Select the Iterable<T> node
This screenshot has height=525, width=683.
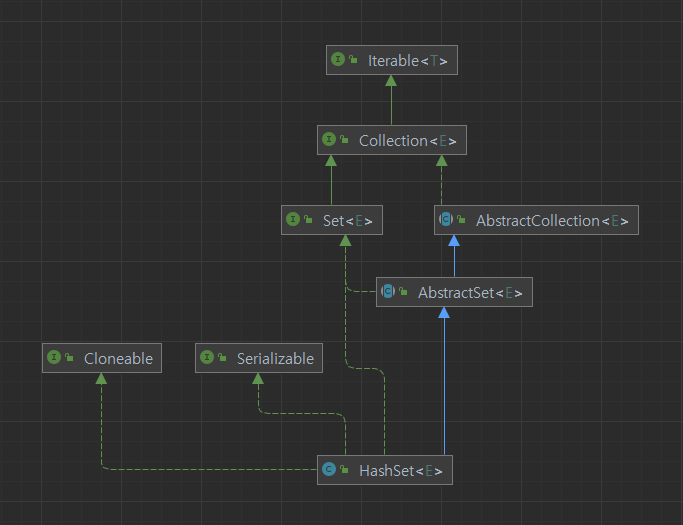(x=392, y=60)
